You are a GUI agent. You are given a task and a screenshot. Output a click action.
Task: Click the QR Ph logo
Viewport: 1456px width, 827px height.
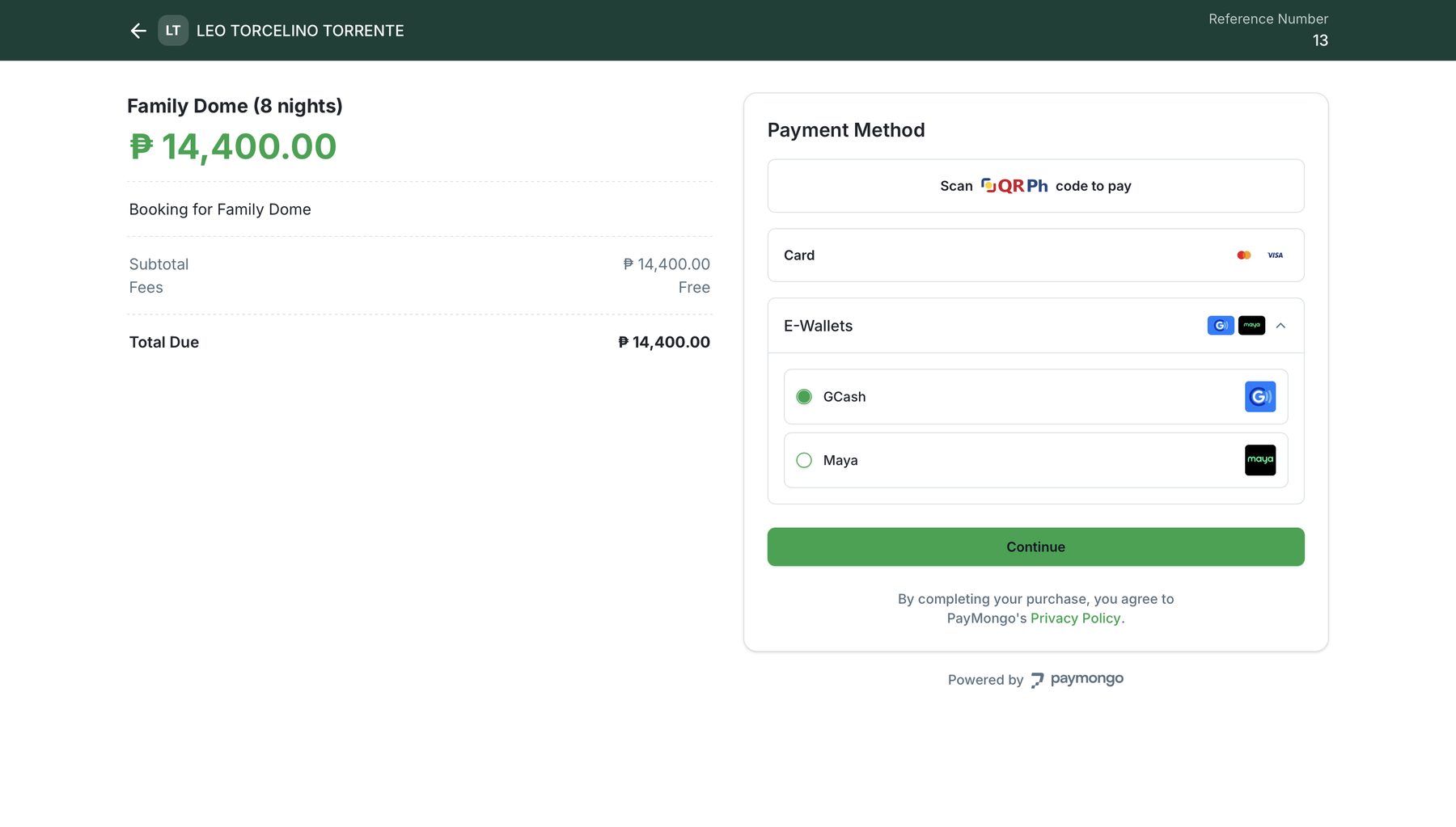tap(1014, 186)
